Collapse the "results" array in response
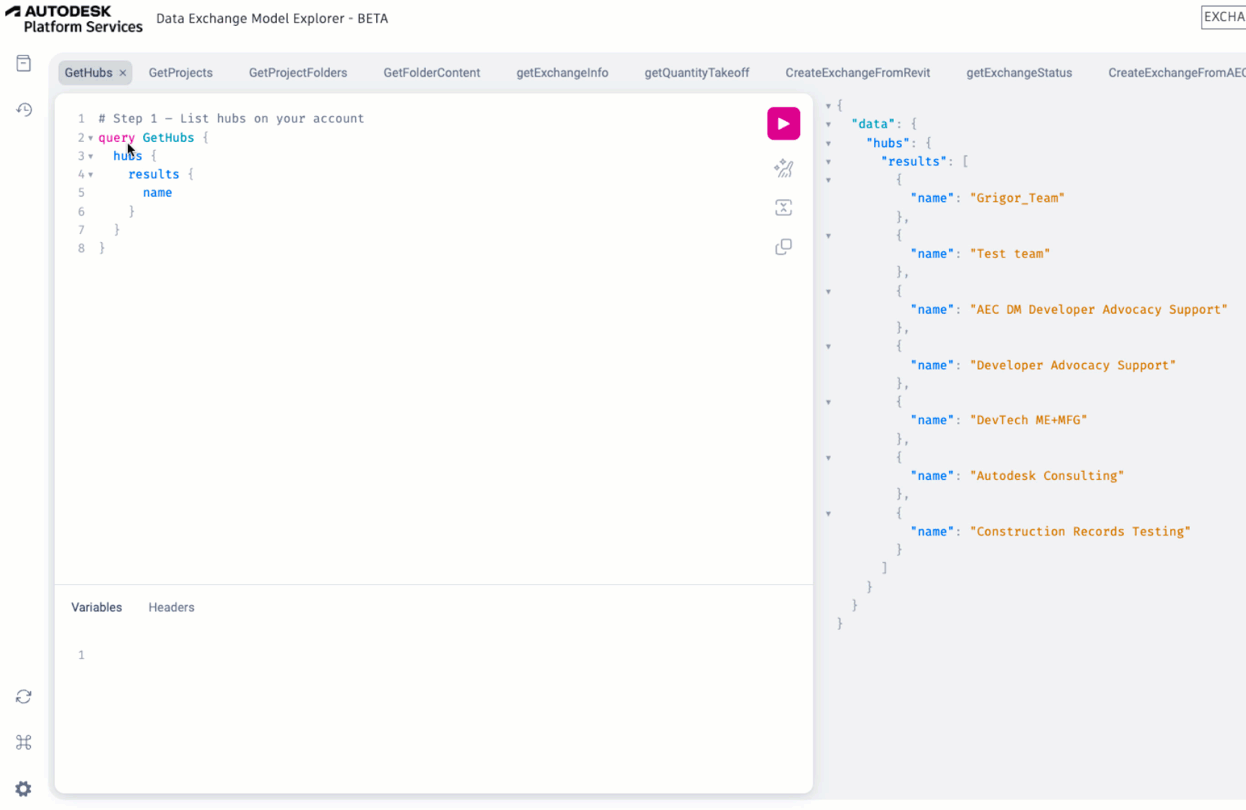Image resolution: width=1246 pixels, height=810 pixels. [x=828, y=162]
